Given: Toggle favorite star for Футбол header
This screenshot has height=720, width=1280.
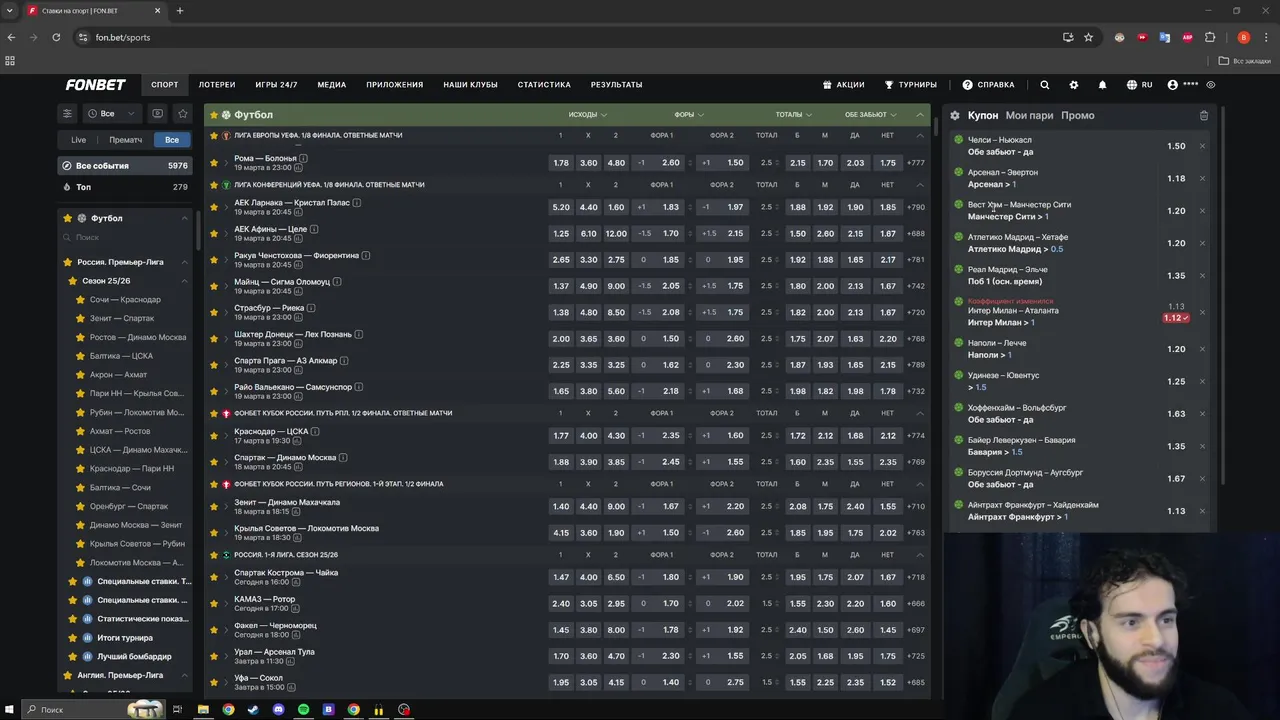Looking at the screenshot, I should point(213,115).
